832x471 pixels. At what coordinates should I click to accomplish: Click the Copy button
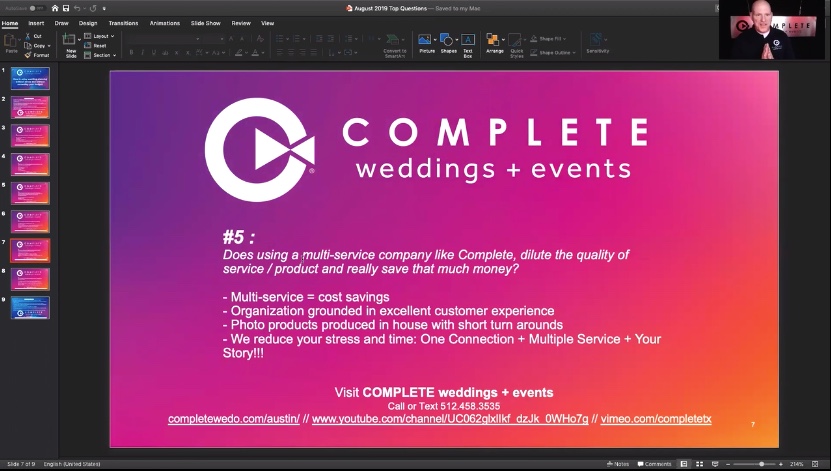[x=35, y=46]
